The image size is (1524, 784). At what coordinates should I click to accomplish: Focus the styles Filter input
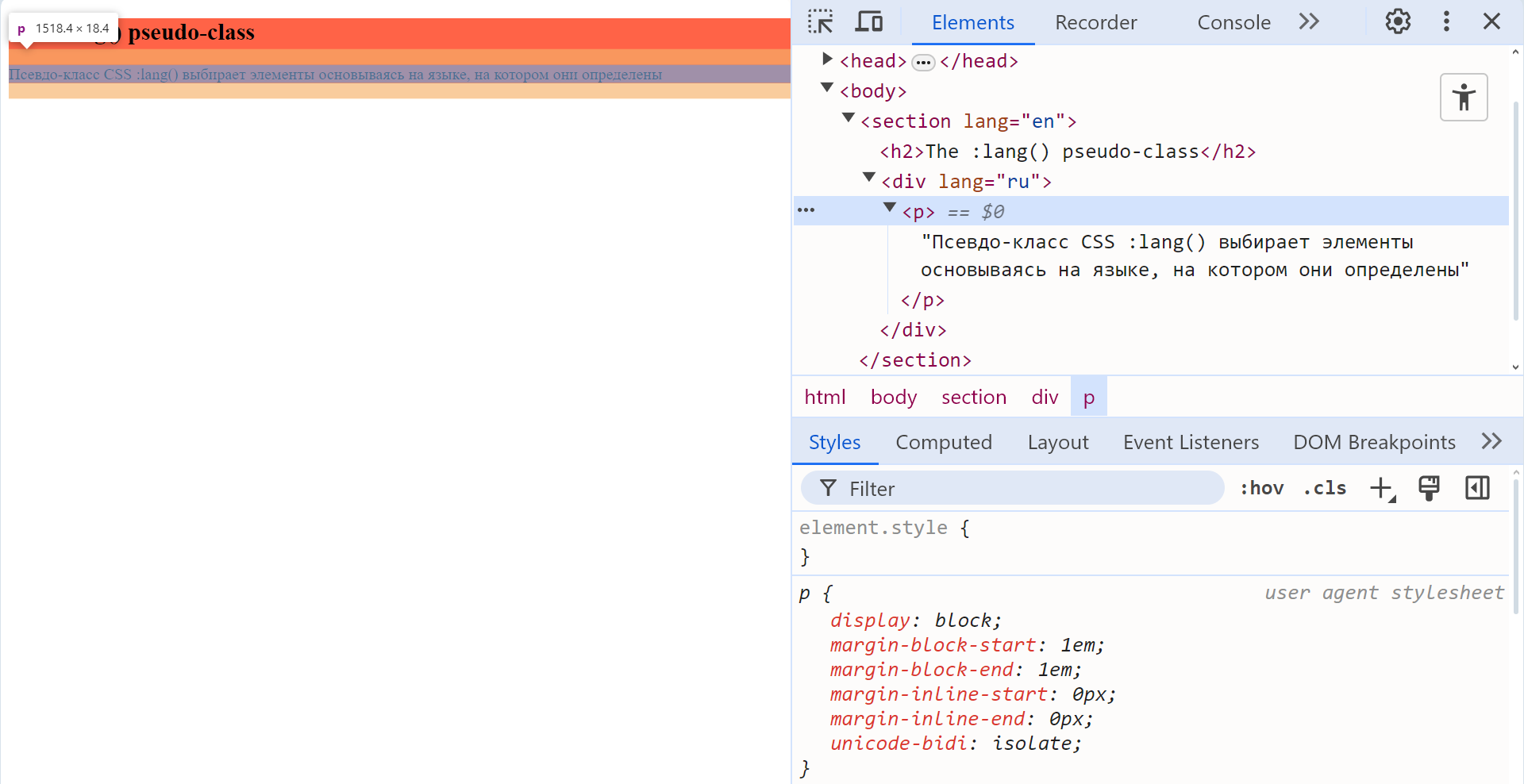(x=1013, y=488)
